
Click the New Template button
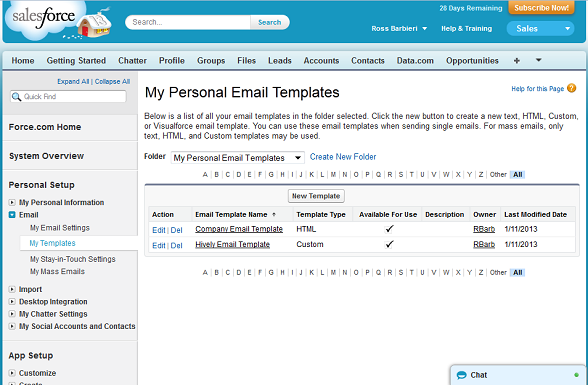316,196
